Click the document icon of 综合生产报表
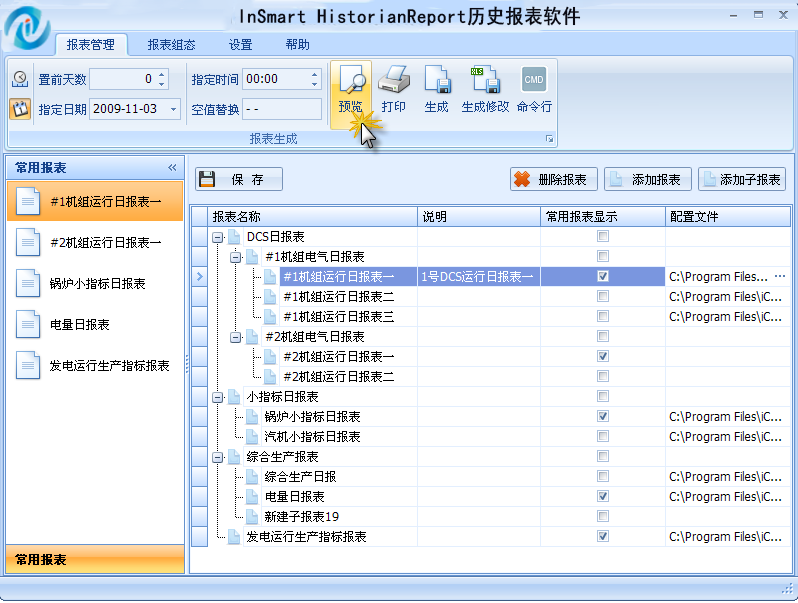 pyautogui.click(x=234, y=456)
